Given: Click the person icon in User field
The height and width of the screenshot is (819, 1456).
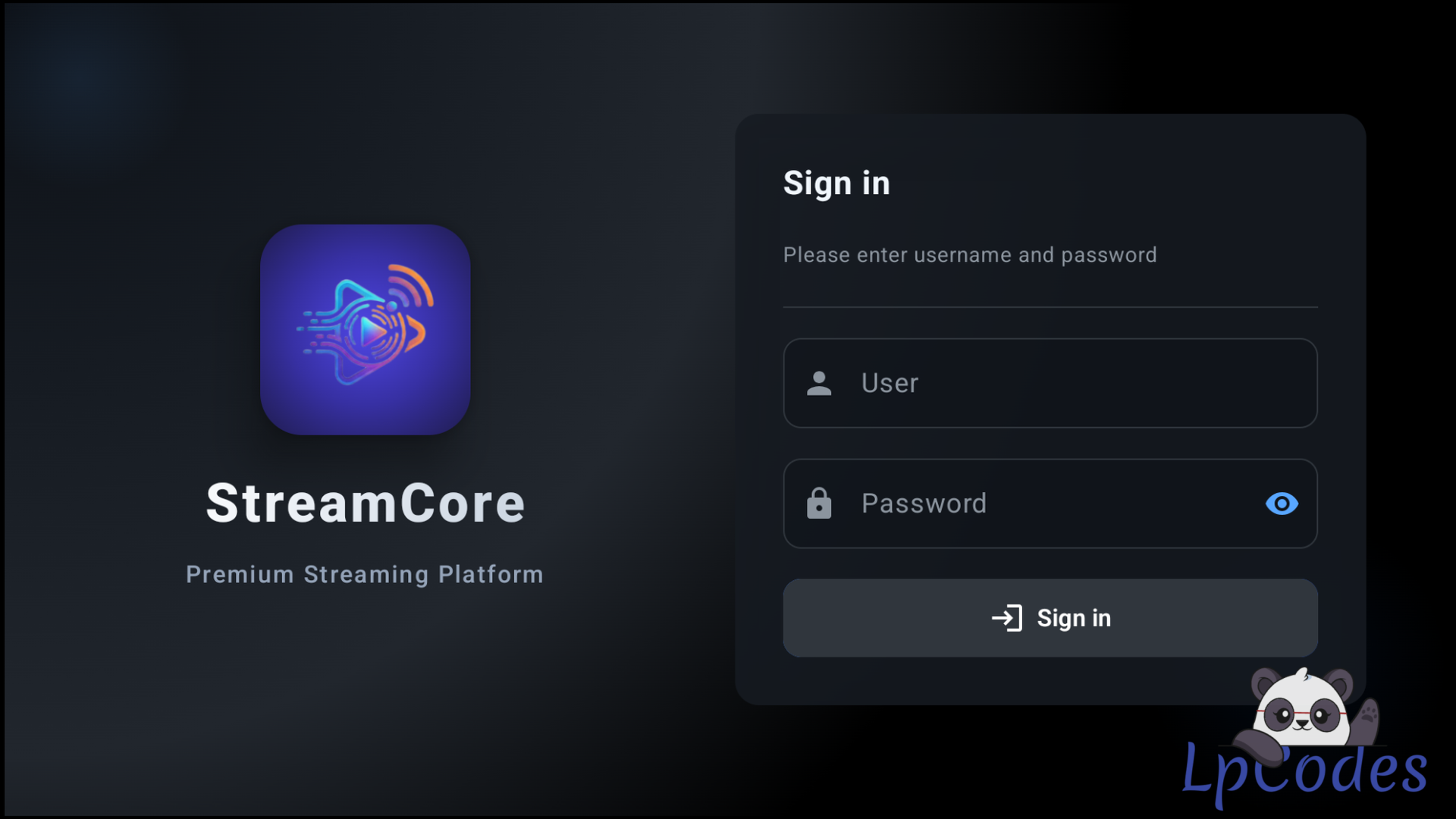Looking at the screenshot, I should 819,384.
